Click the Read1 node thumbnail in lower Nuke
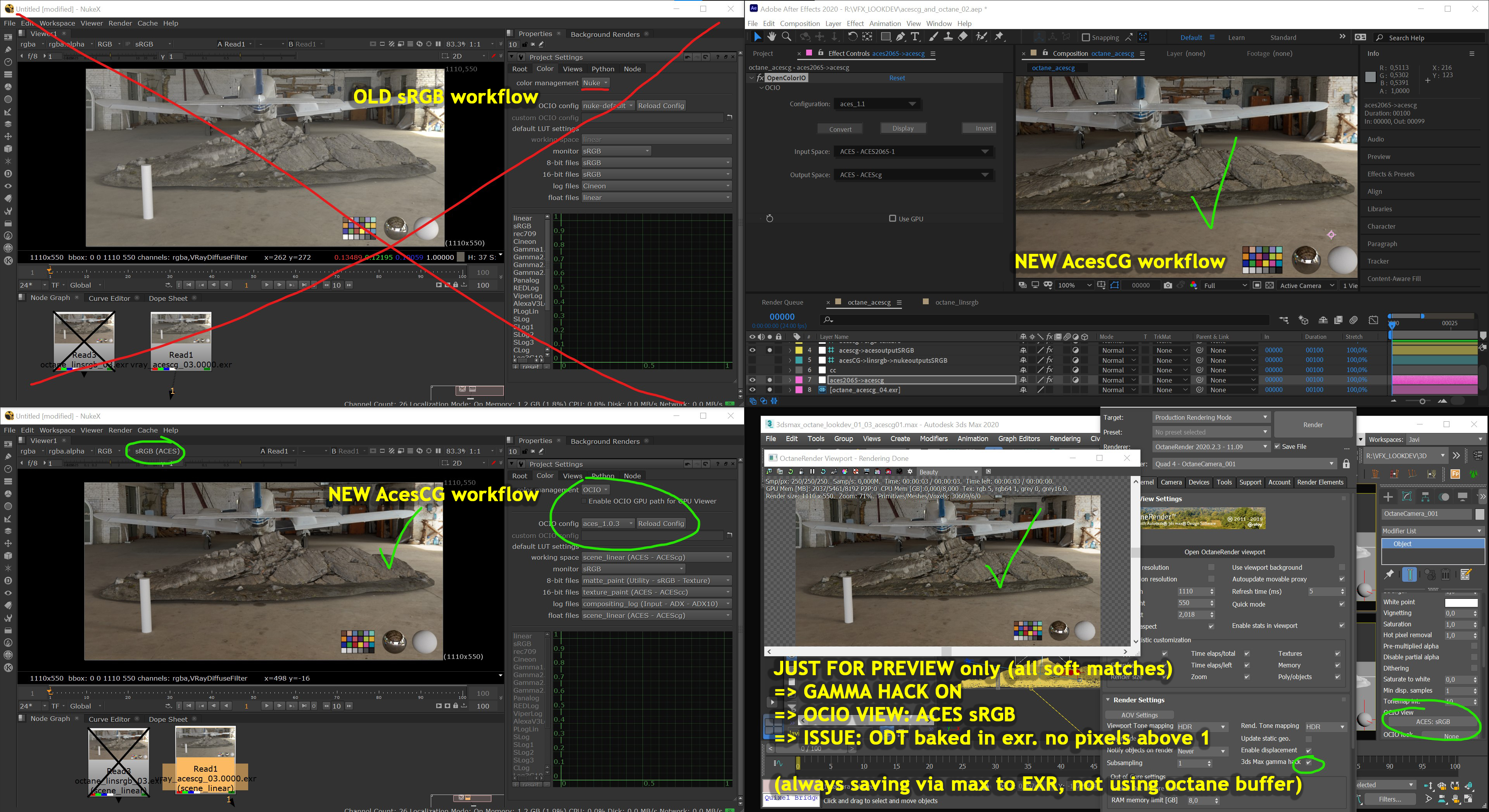This screenshot has width=1489, height=812. point(205,742)
